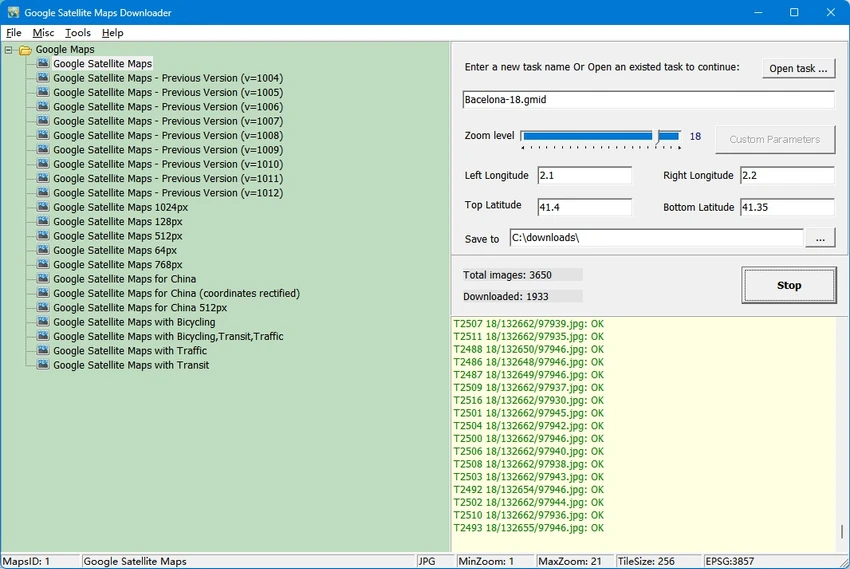Click MapsID: 1 in status bar
The width and height of the screenshot is (850, 569).
[27, 561]
